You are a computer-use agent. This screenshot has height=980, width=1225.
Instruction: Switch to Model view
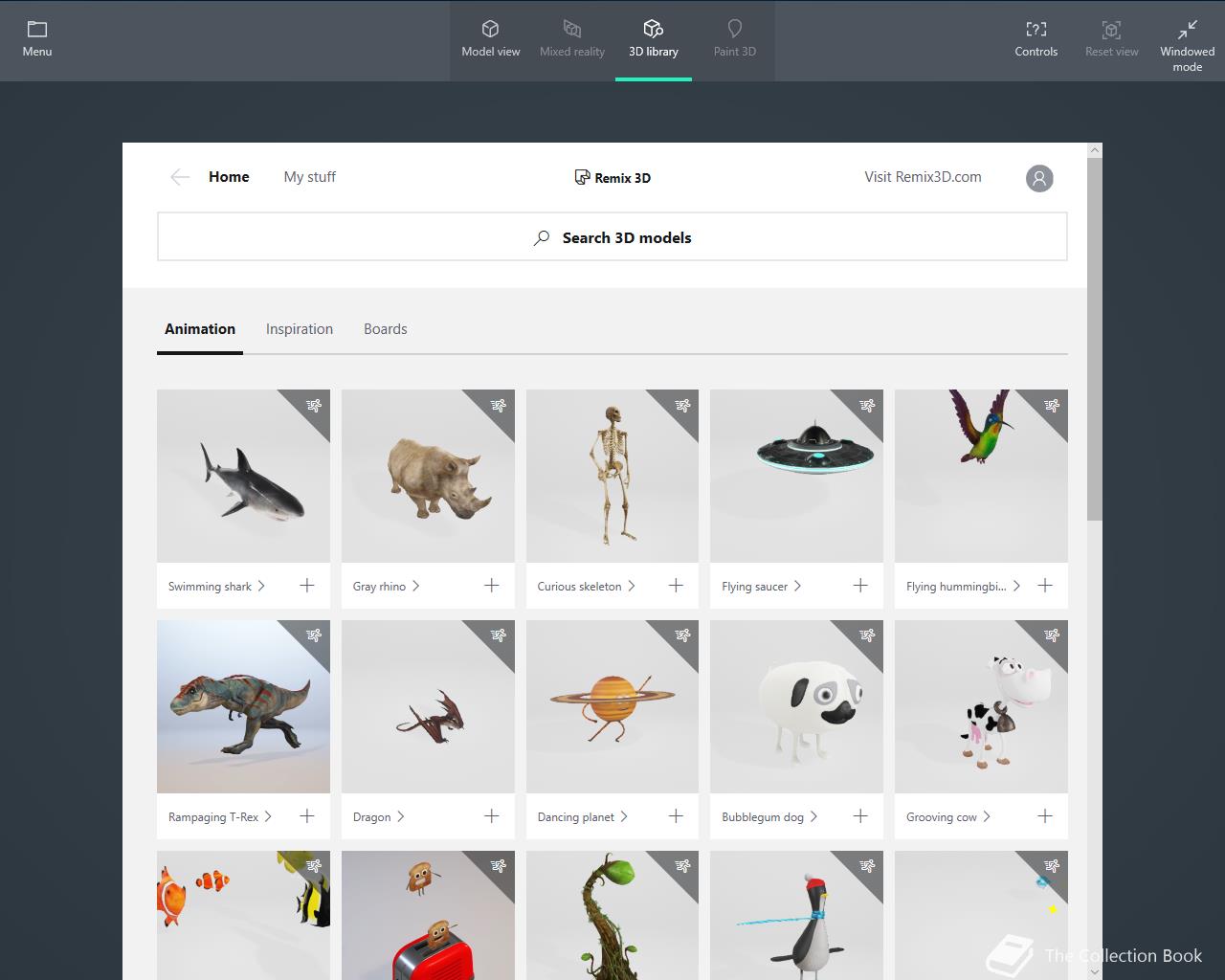(x=490, y=40)
